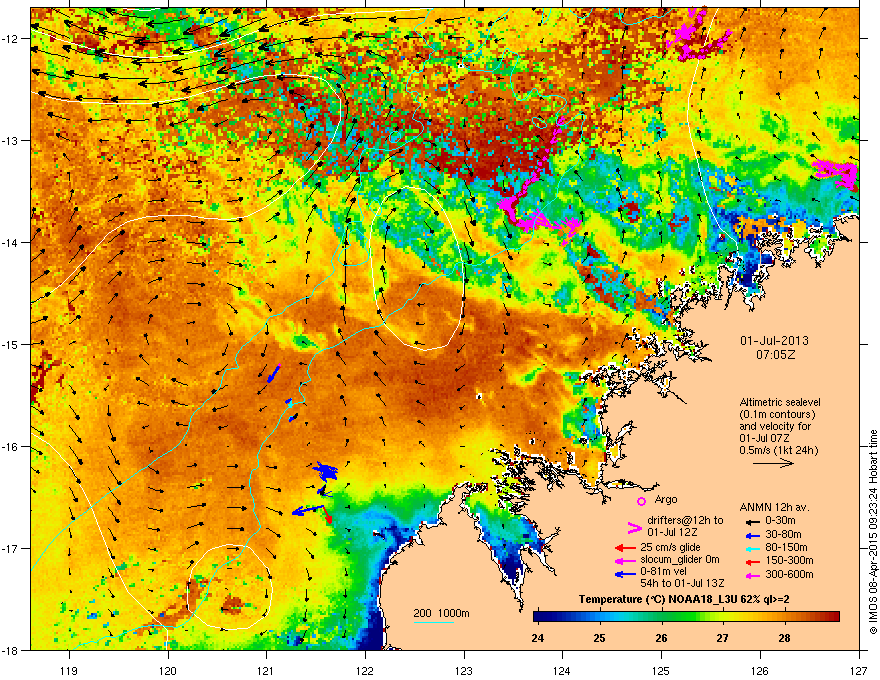The height and width of the screenshot is (680, 880).
Task: Click the 'slocum_glider 0m' legend label
Action: coord(680,560)
